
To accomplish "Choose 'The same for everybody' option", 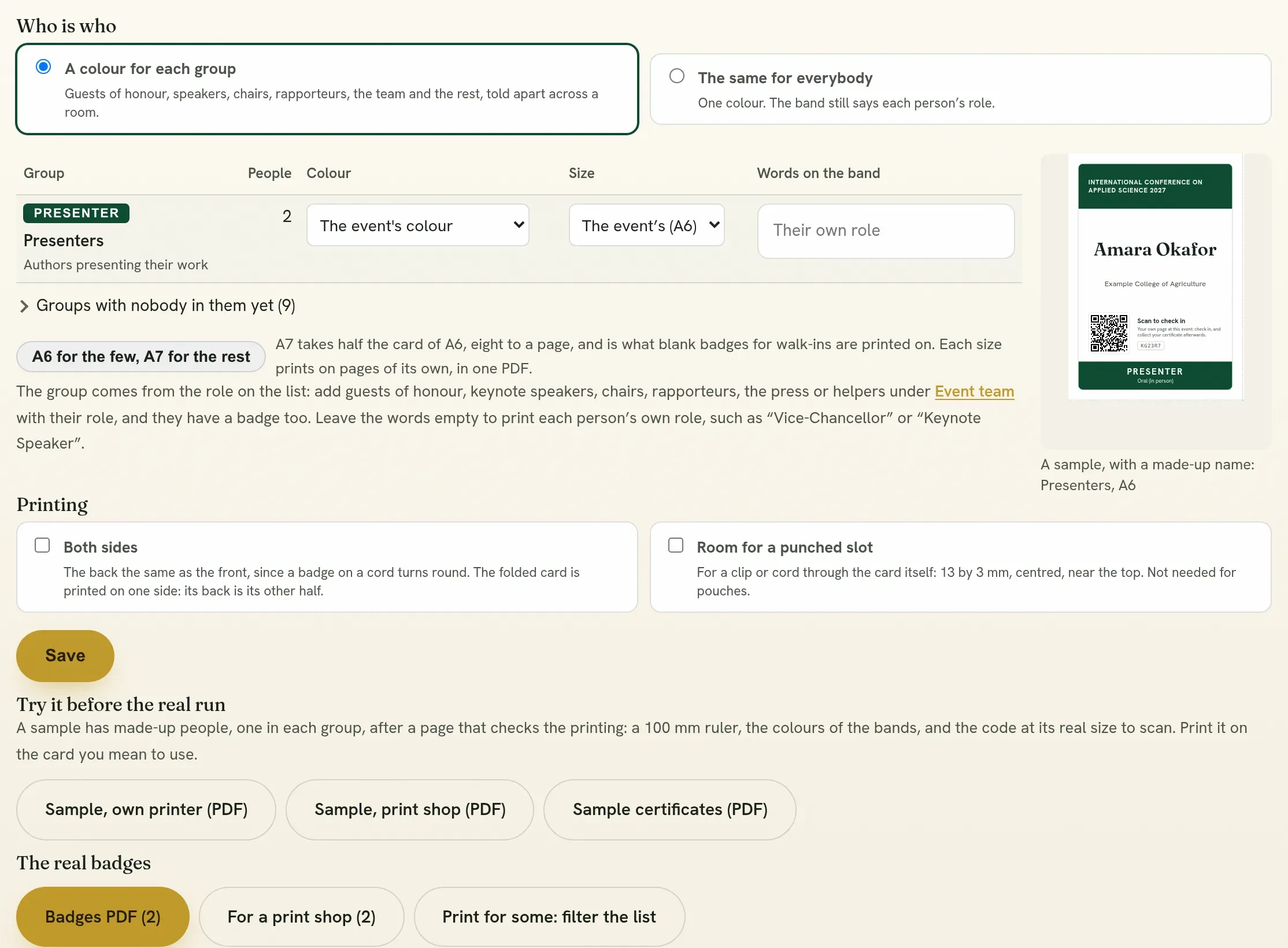I will pos(677,76).
